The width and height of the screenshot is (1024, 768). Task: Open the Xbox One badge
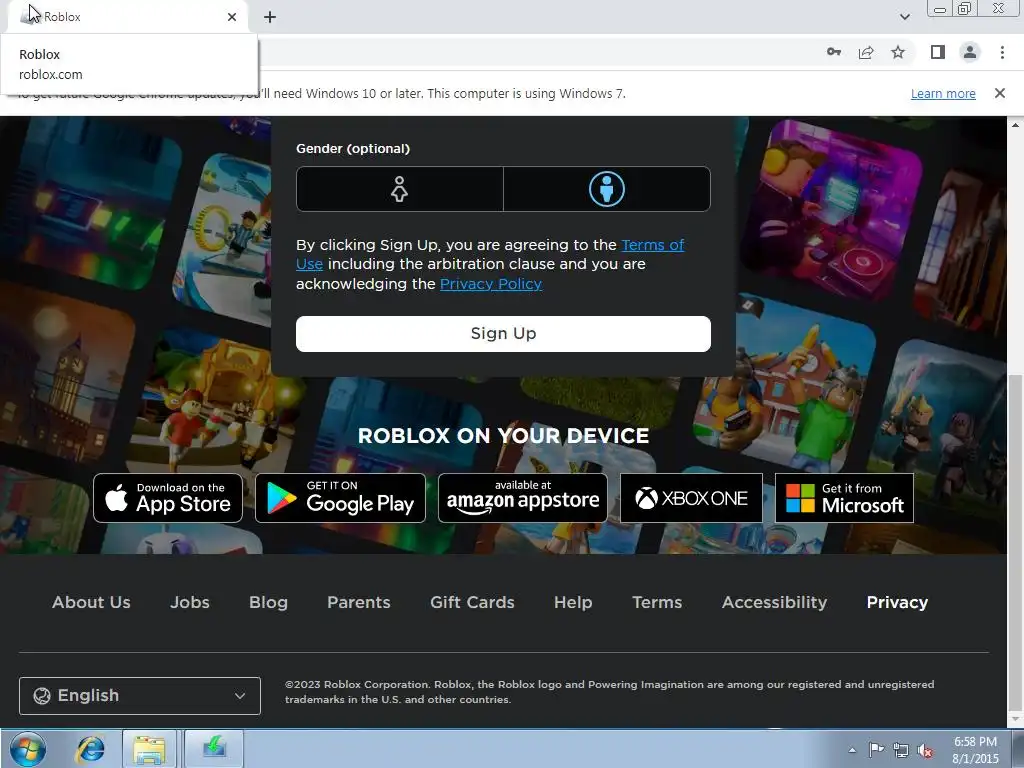point(691,498)
